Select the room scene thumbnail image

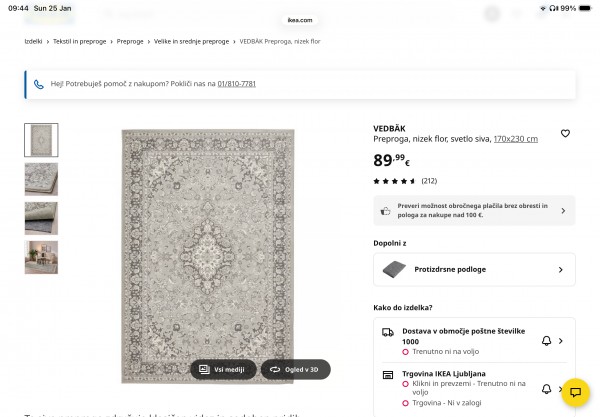tap(41, 257)
